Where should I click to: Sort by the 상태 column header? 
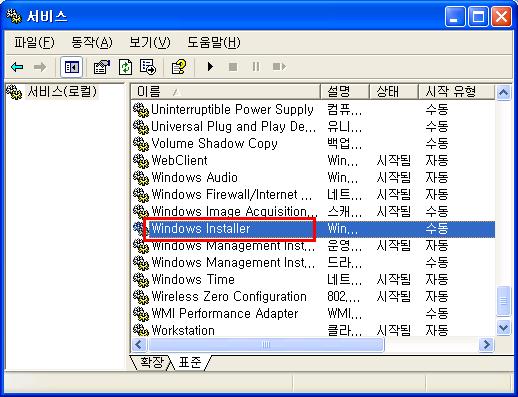(x=394, y=92)
